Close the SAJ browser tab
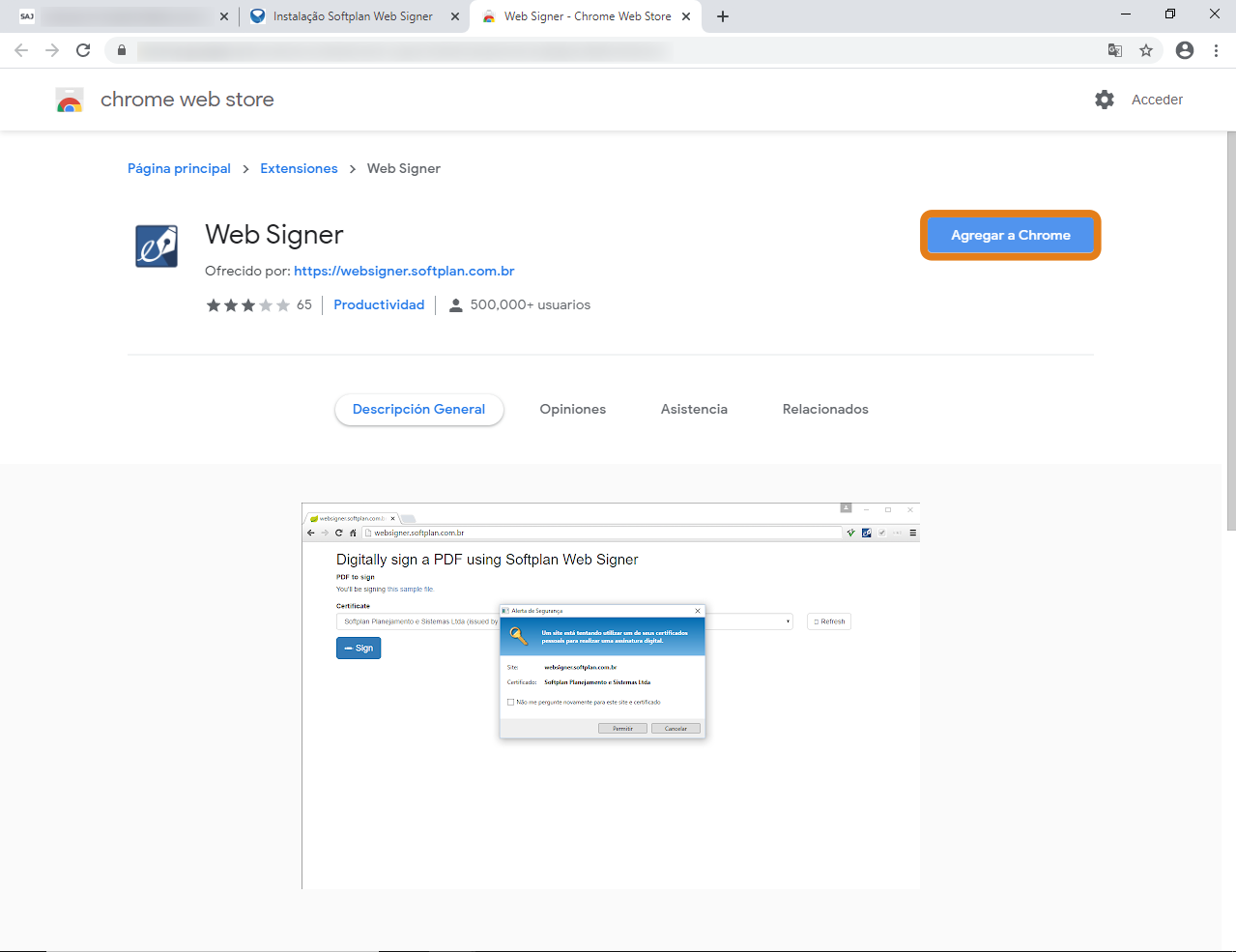 coord(224,16)
